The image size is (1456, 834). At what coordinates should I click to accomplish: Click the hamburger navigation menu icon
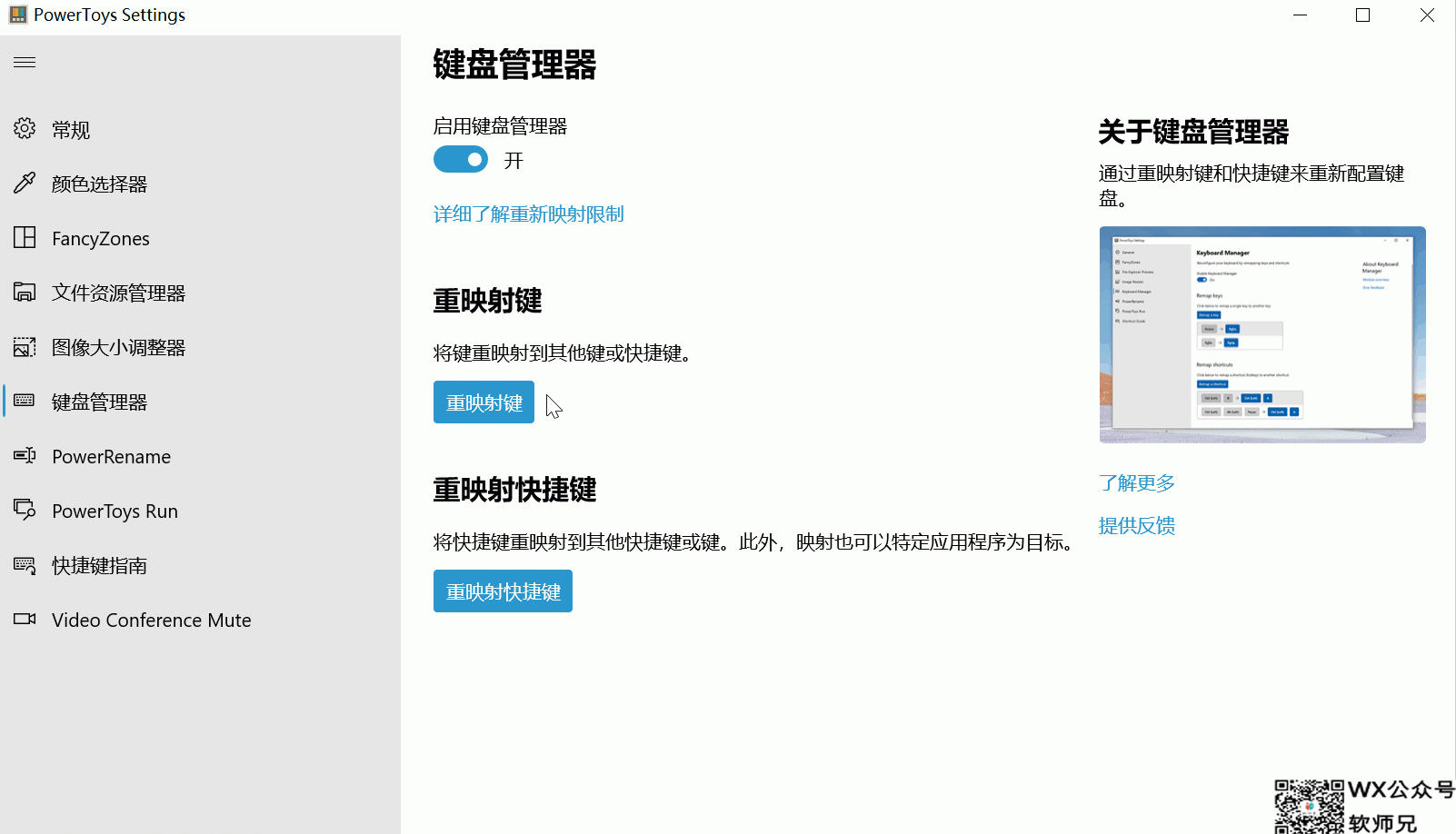25,63
